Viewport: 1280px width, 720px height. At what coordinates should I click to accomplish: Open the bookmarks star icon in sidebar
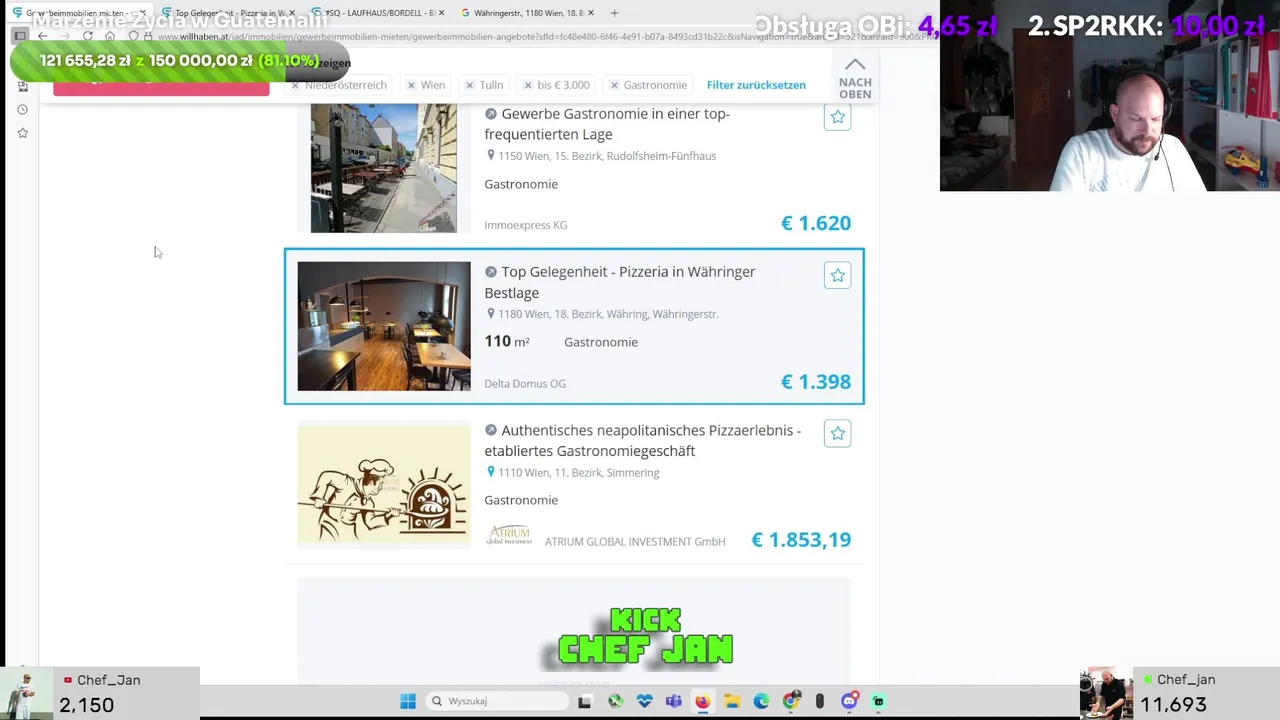pyautogui.click(x=22, y=133)
